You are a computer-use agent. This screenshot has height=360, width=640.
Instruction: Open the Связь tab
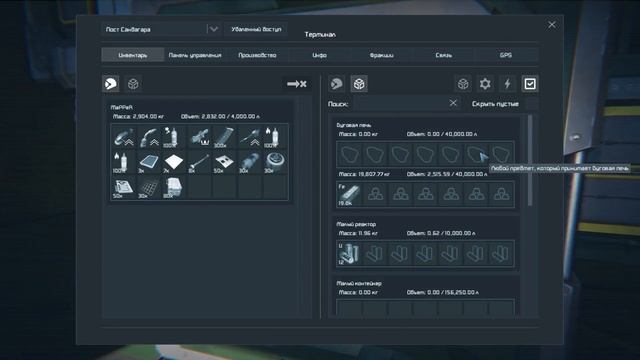tap(444, 55)
